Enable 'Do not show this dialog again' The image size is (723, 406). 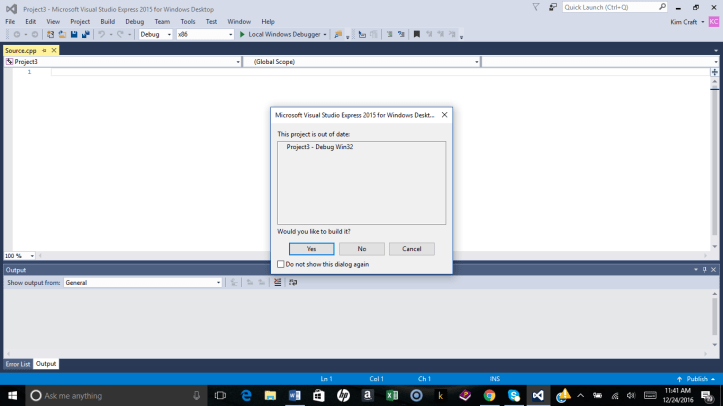pyautogui.click(x=281, y=265)
